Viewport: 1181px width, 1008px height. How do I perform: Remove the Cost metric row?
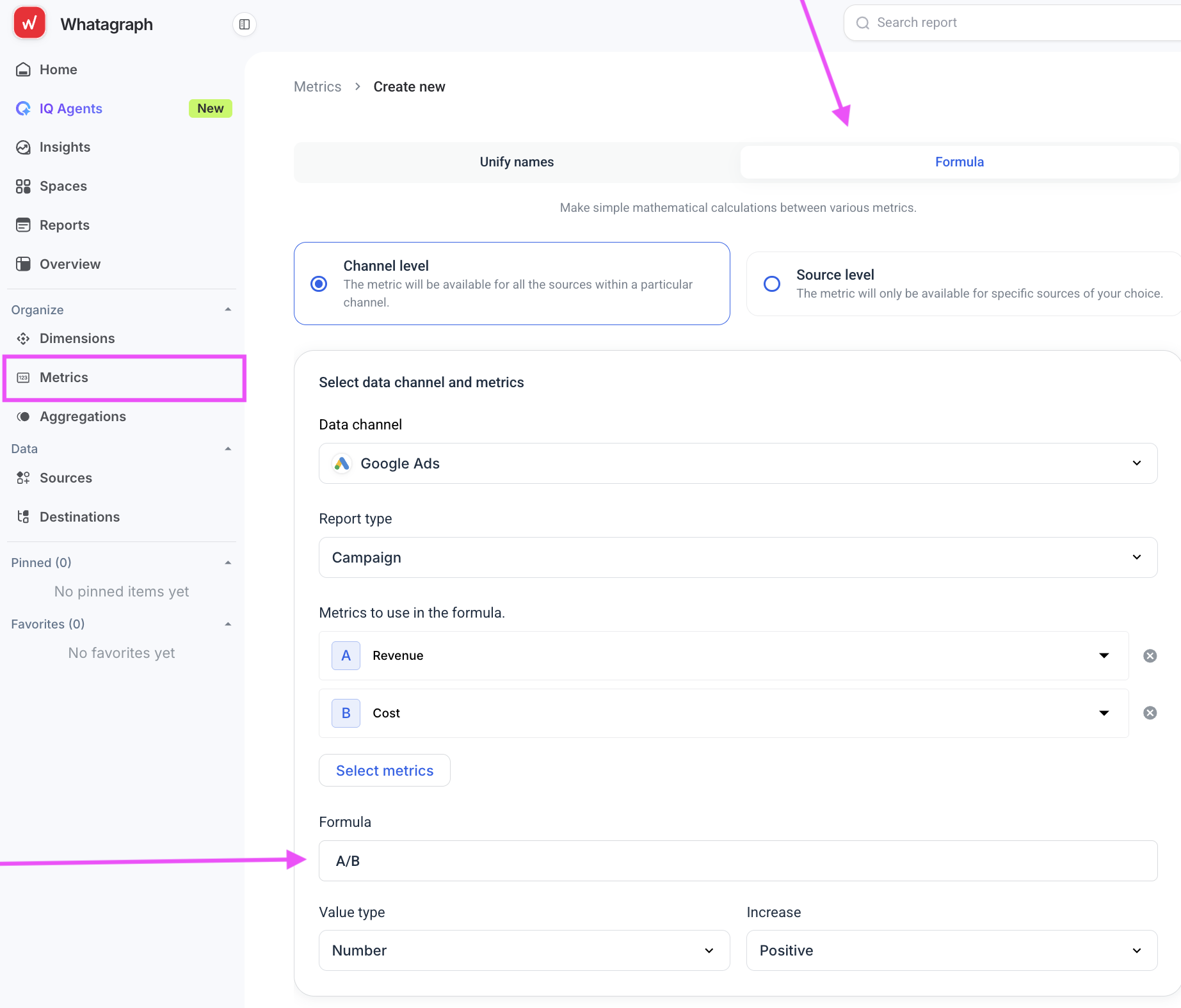tap(1150, 713)
